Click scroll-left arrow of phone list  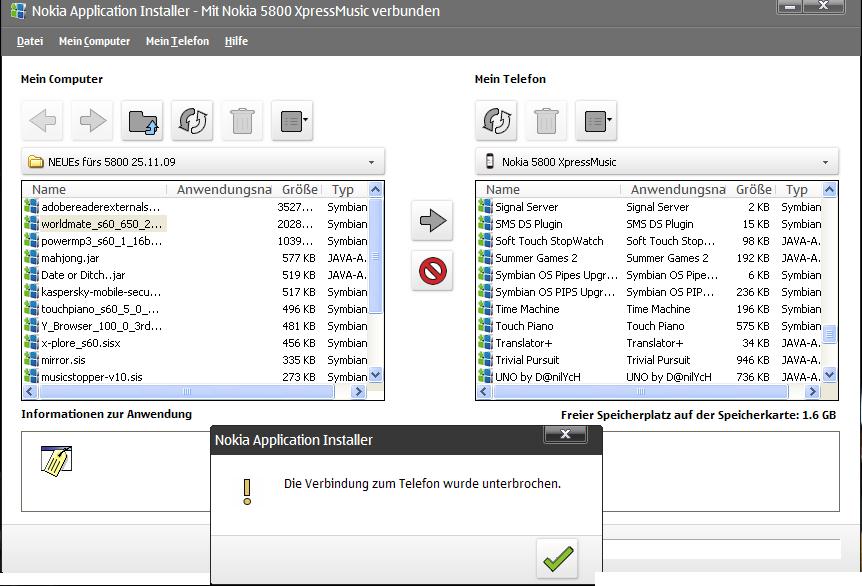(484, 391)
